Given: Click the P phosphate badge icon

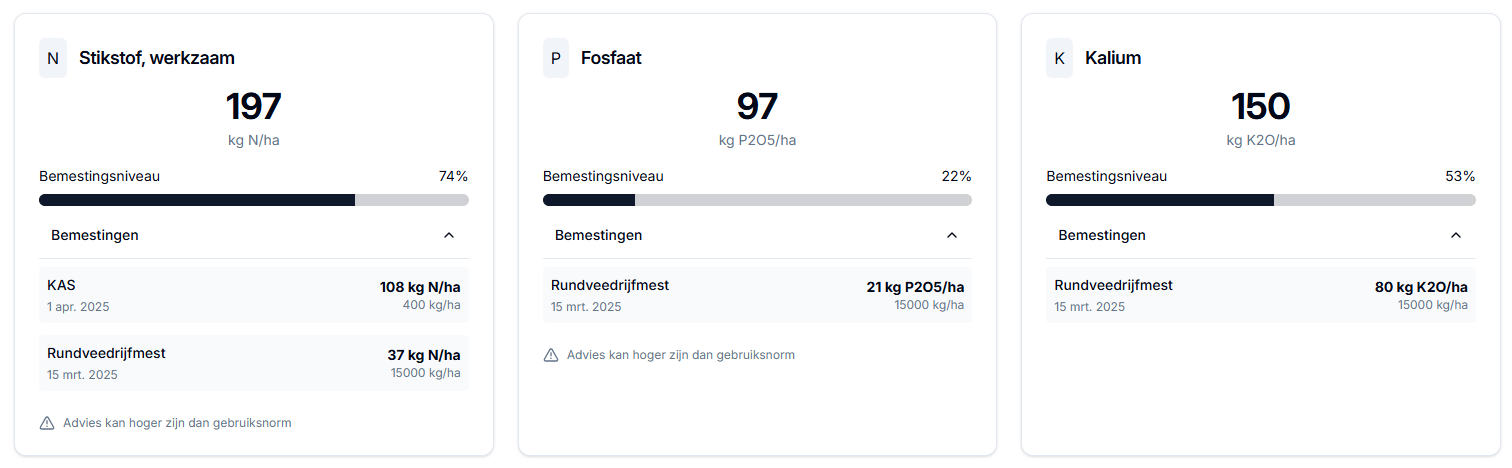Looking at the screenshot, I should pyautogui.click(x=556, y=58).
